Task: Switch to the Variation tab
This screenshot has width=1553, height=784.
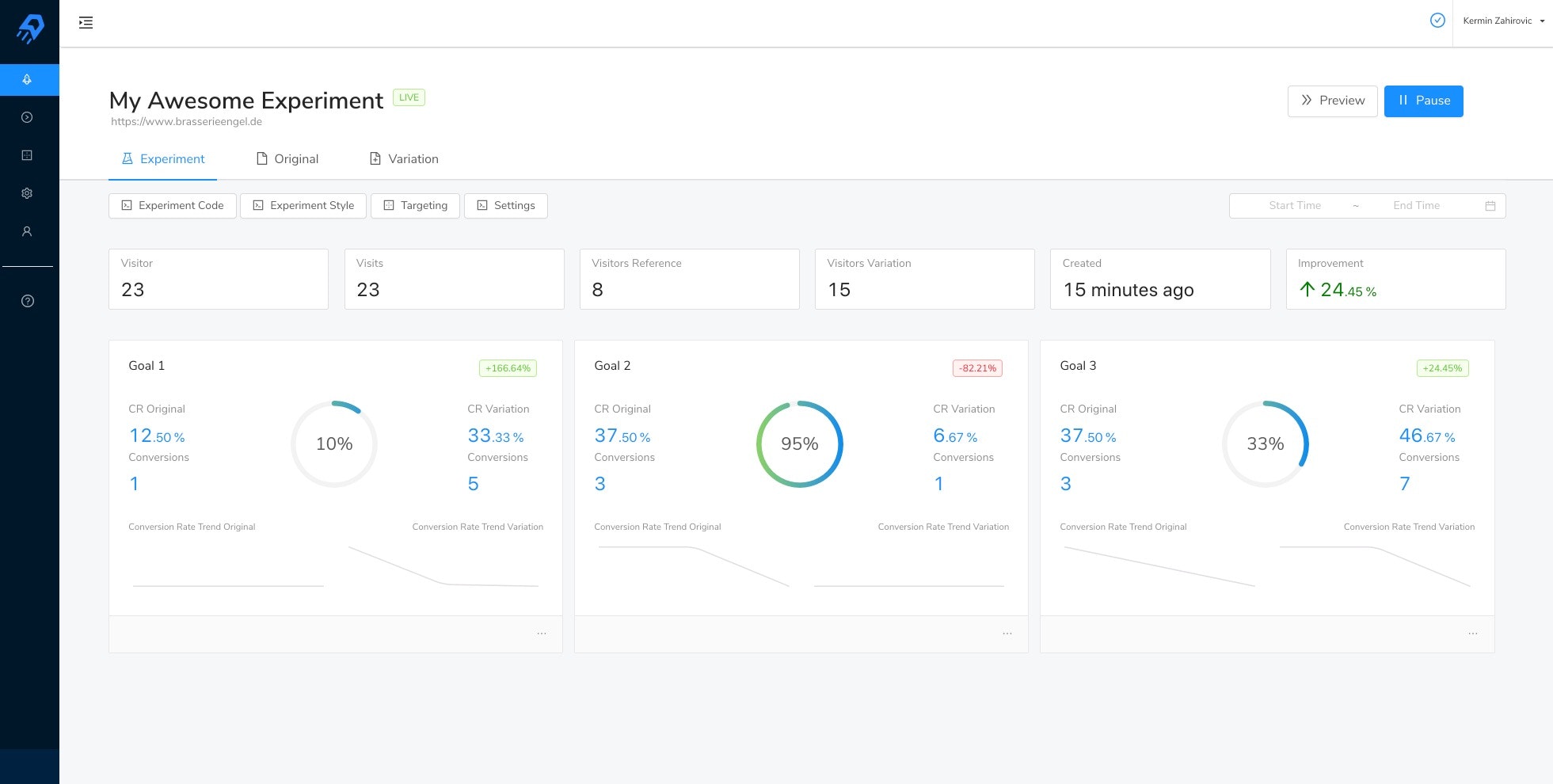Action: (x=404, y=159)
